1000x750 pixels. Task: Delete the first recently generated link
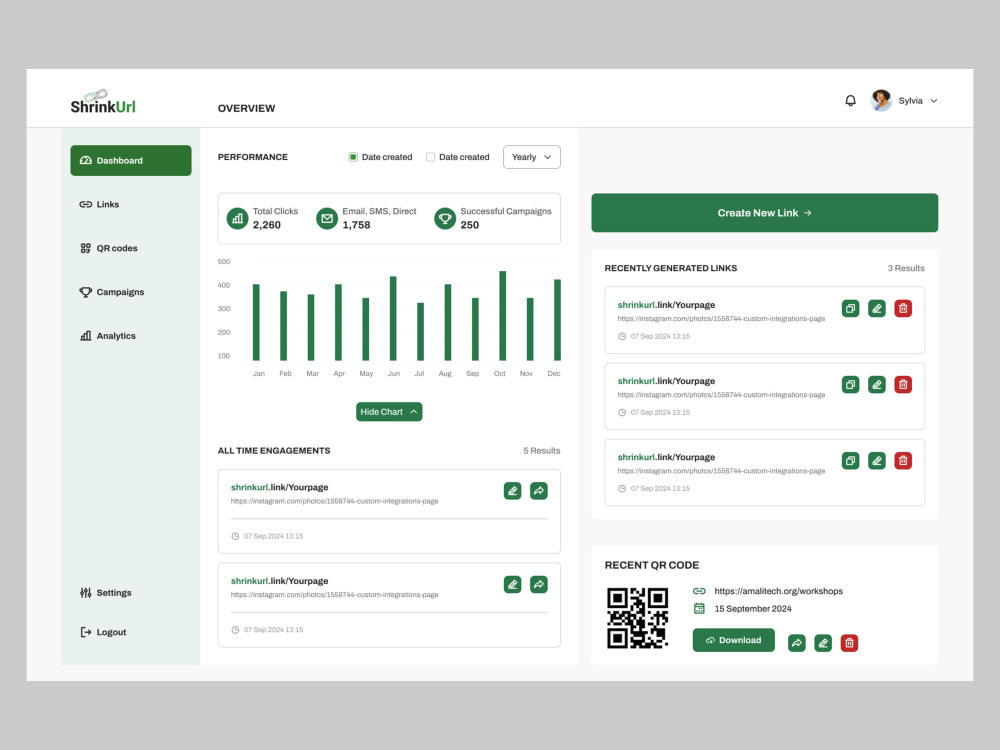(x=903, y=309)
